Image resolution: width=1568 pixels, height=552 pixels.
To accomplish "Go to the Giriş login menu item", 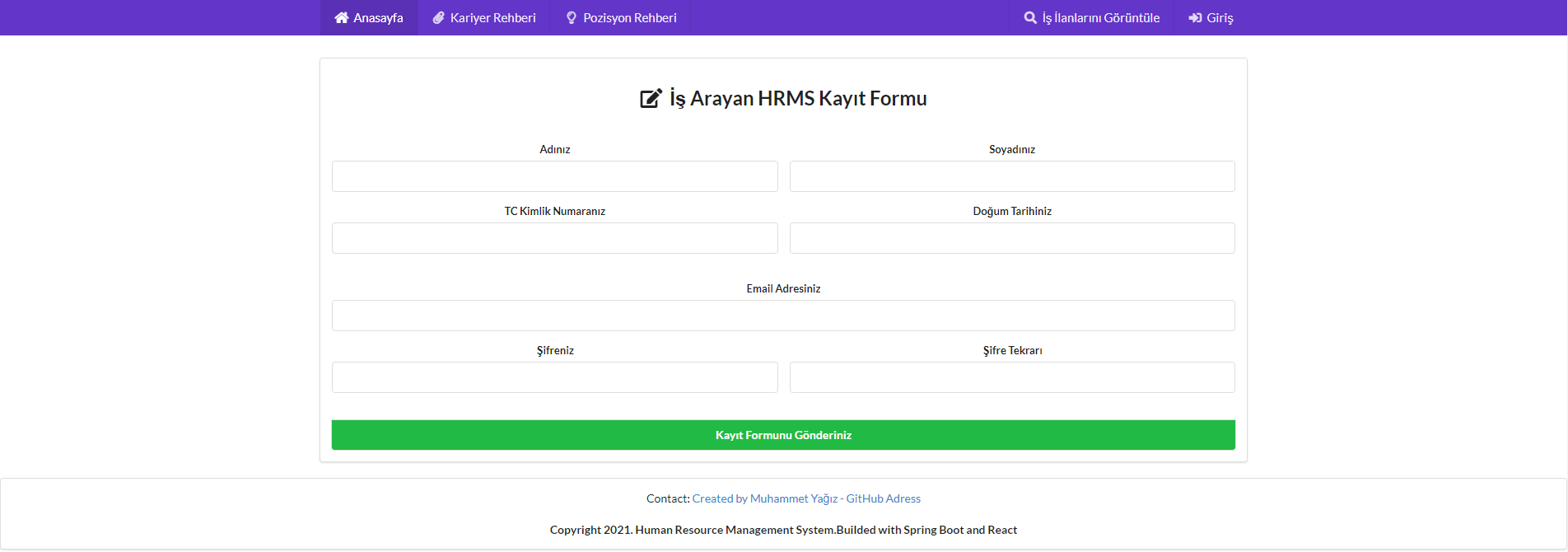I will [1211, 17].
